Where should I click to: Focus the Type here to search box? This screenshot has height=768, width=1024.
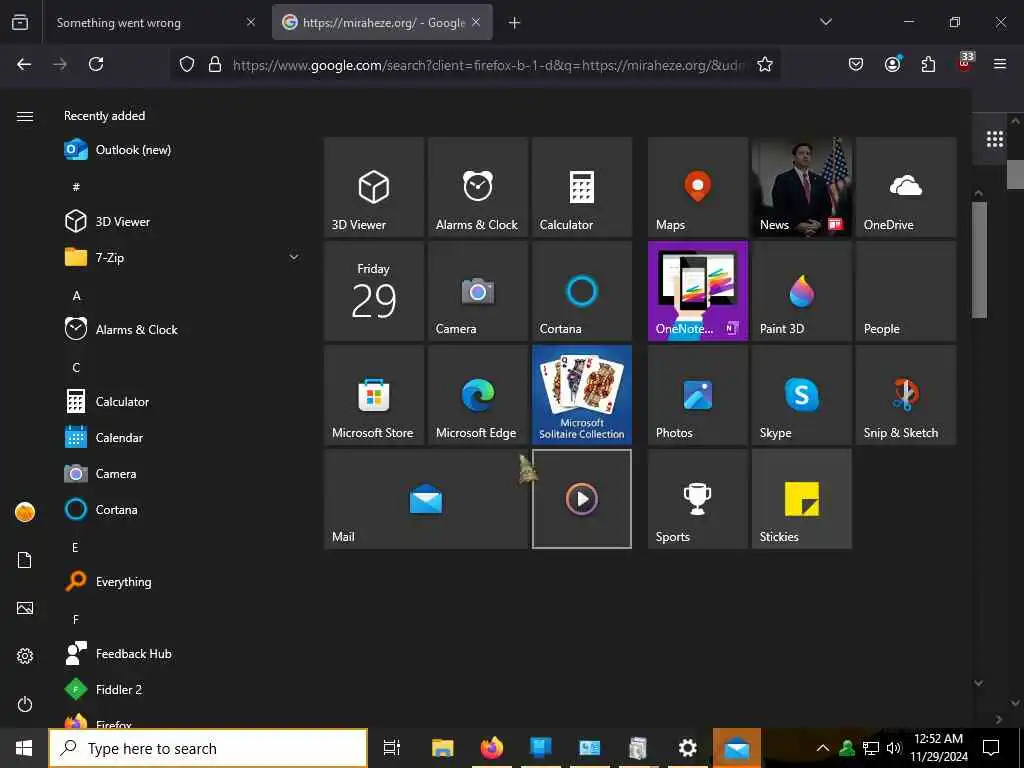tap(208, 748)
